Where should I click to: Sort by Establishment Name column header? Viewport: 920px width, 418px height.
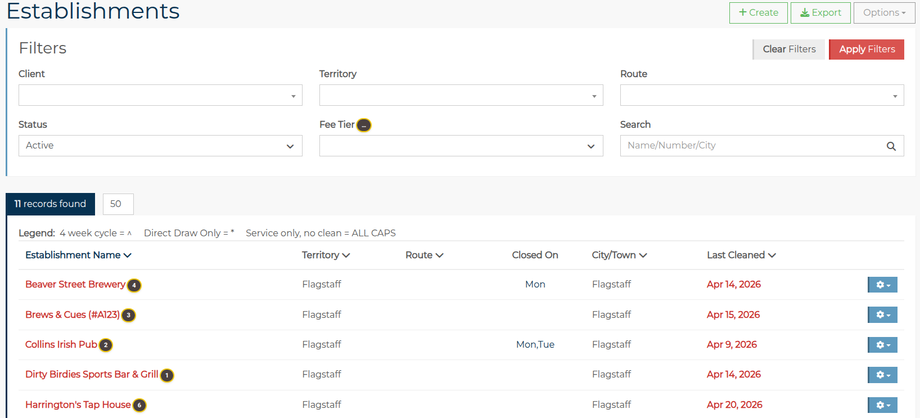78,255
